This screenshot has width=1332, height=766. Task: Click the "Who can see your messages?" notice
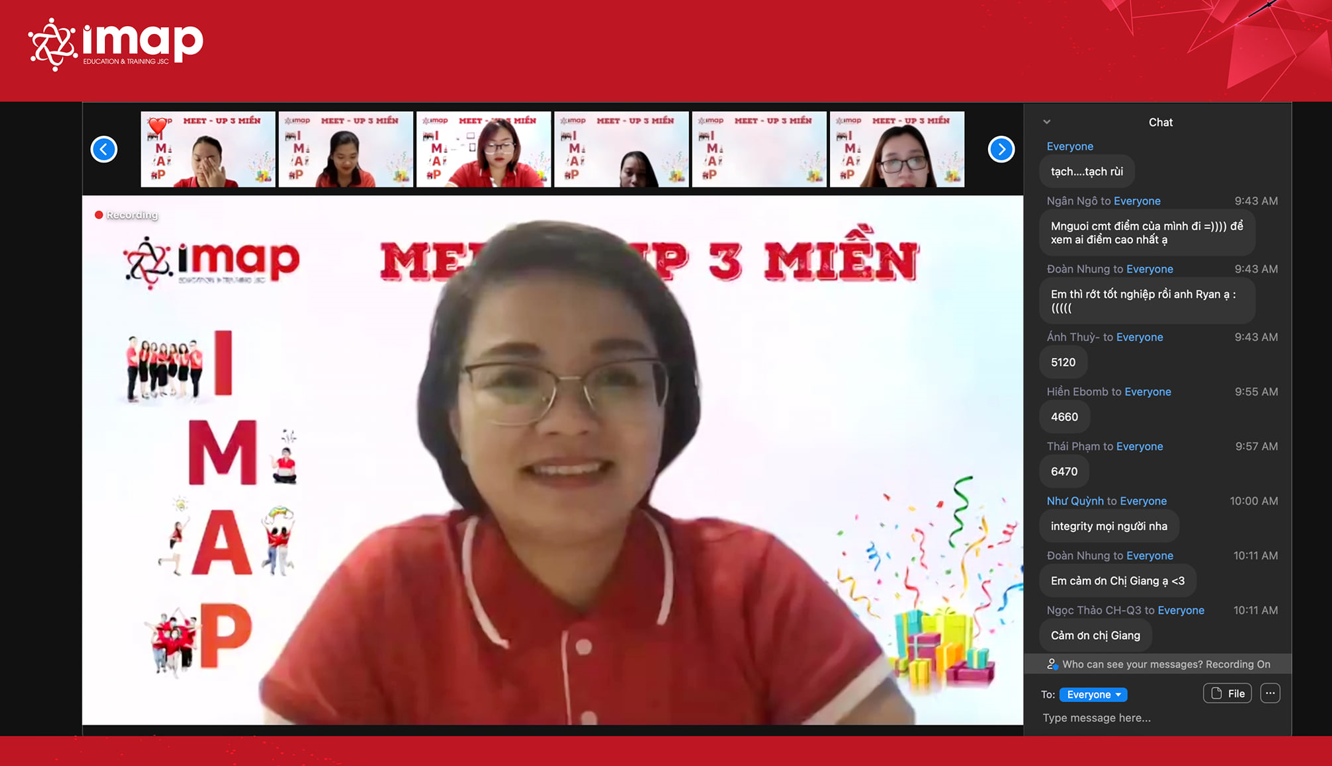1165,664
